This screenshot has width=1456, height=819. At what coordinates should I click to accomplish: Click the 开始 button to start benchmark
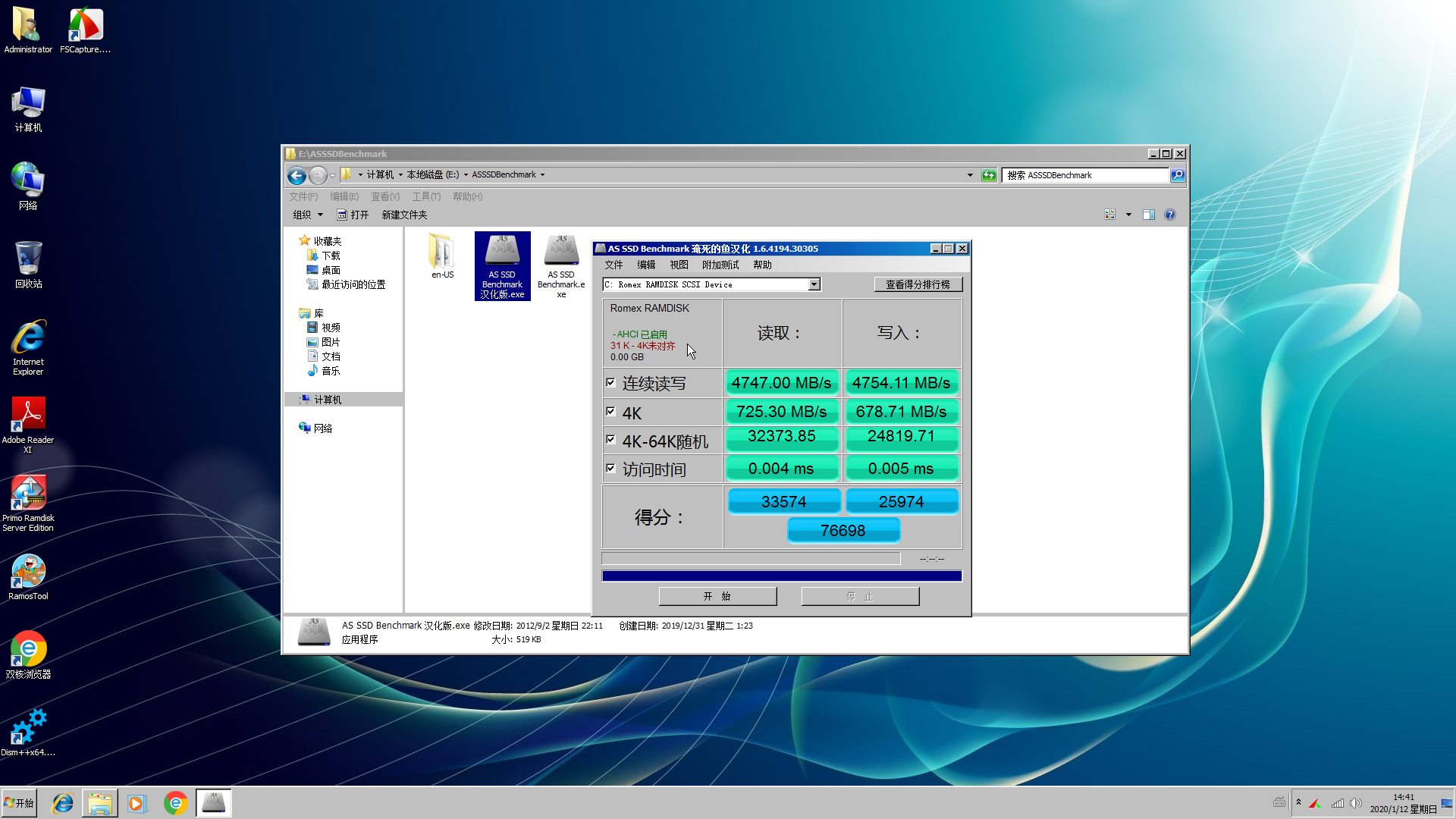pyautogui.click(x=717, y=596)
